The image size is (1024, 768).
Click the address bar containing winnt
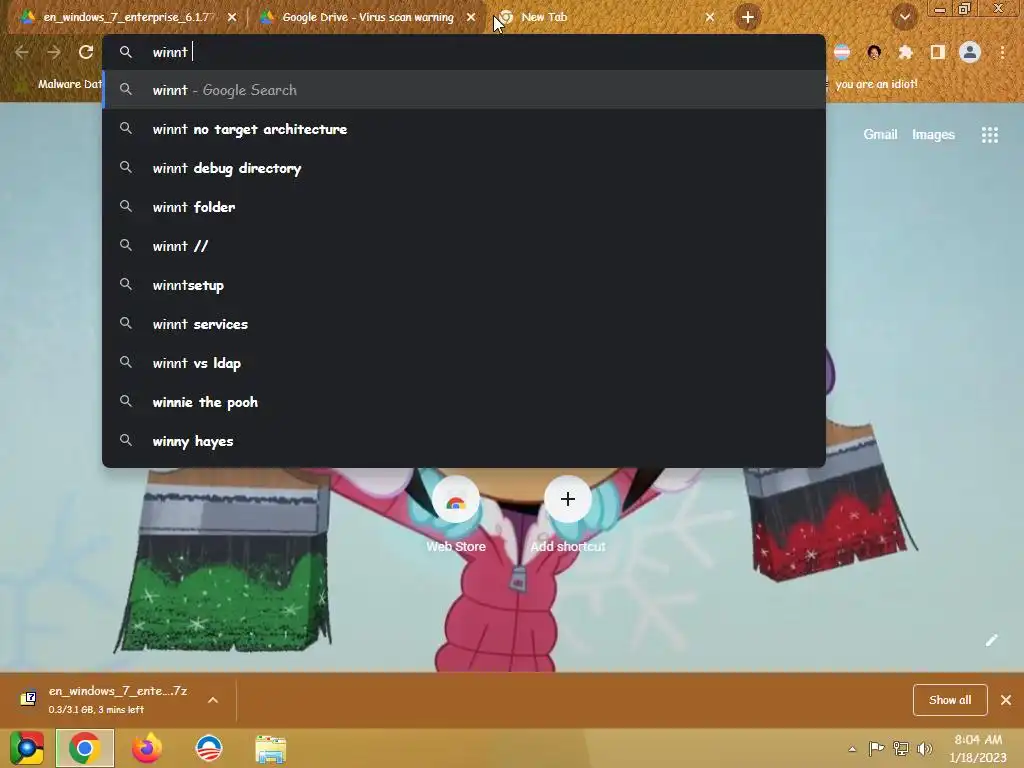[x=464, y=52]
